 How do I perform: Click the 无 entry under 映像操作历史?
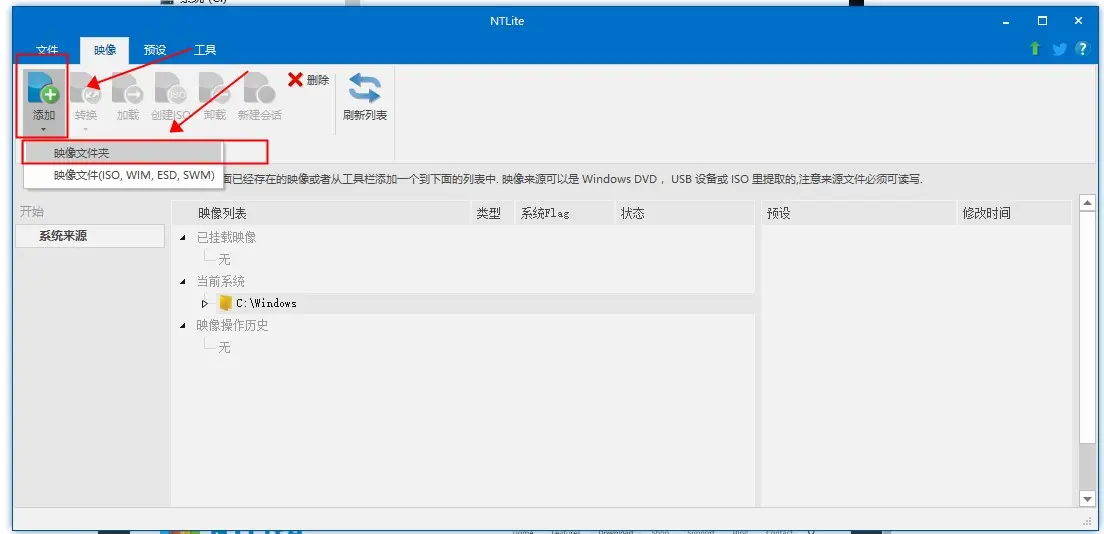(x=224, y=347)
